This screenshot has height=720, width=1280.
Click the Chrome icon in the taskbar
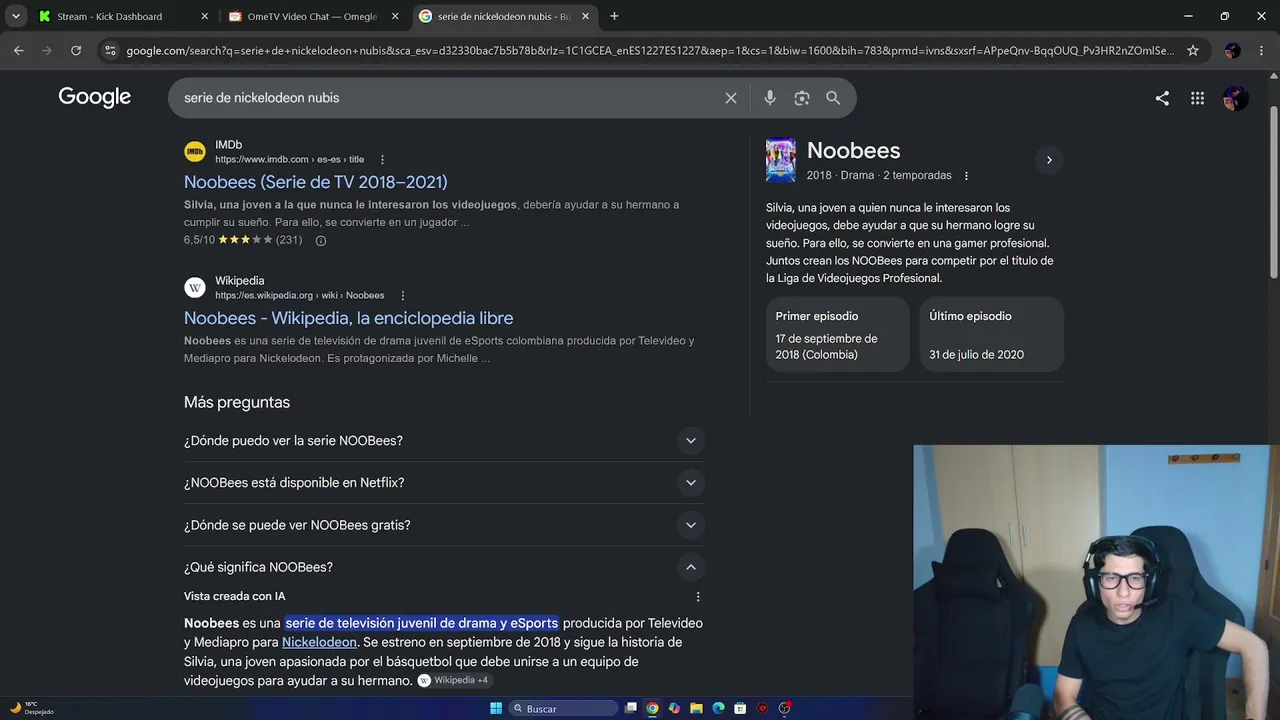652,708
